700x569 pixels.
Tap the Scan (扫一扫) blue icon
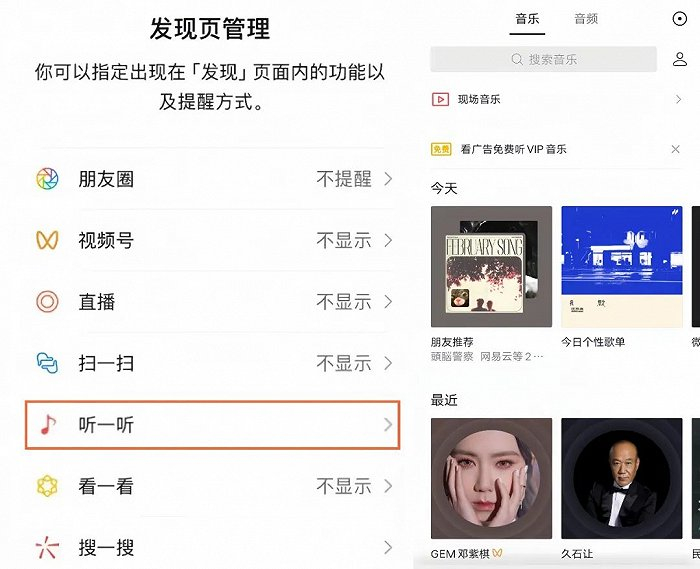point(47,363)
